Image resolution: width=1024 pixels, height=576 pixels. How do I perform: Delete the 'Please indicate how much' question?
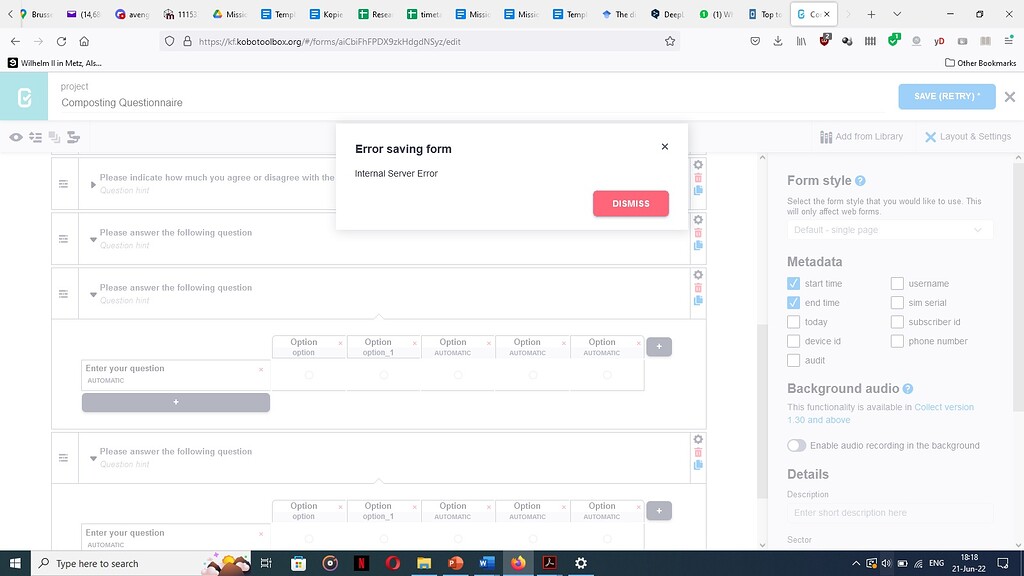click(x=698, y=178)
